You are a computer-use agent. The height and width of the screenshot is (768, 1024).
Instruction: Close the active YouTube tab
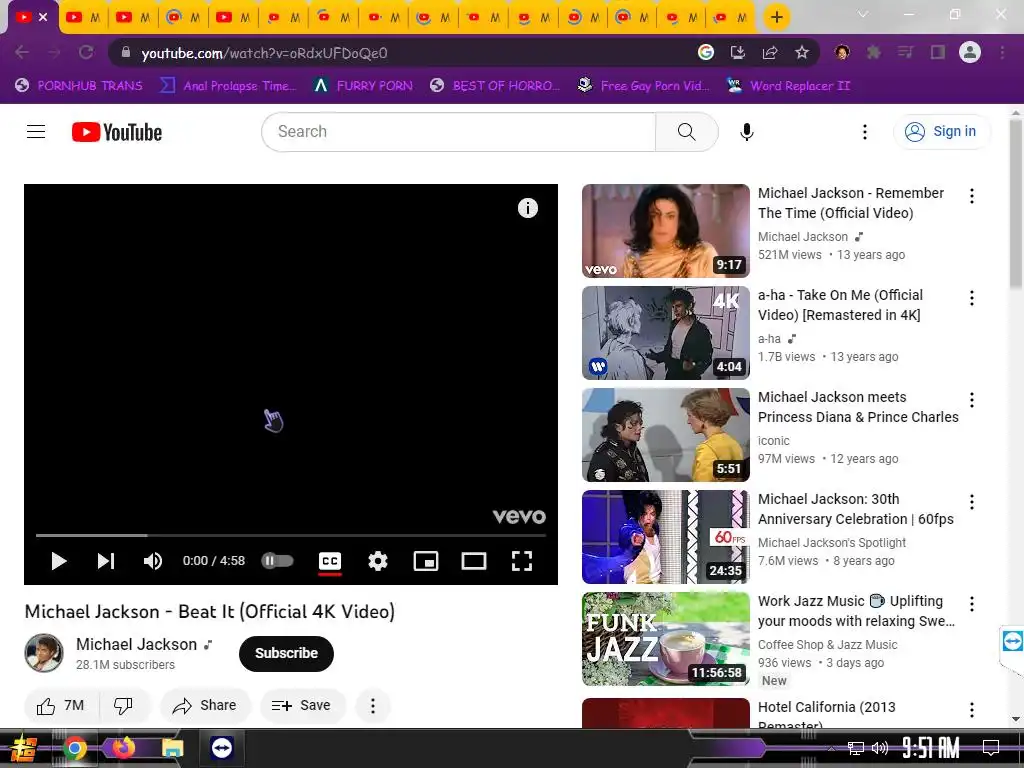tap(43, 17)
